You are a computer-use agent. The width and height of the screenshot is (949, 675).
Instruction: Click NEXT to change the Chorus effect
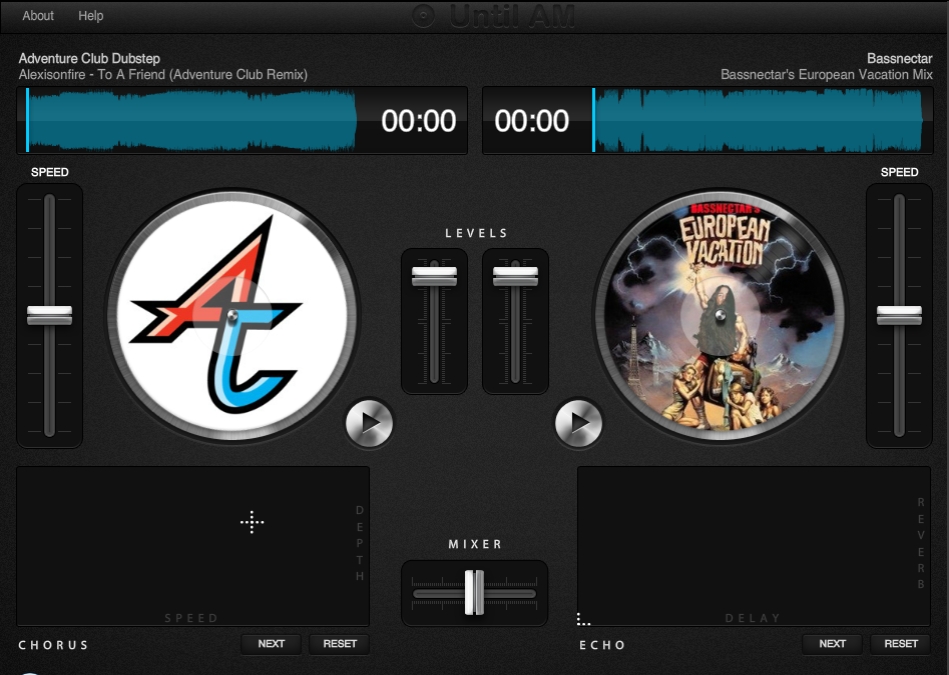(270, 644)
